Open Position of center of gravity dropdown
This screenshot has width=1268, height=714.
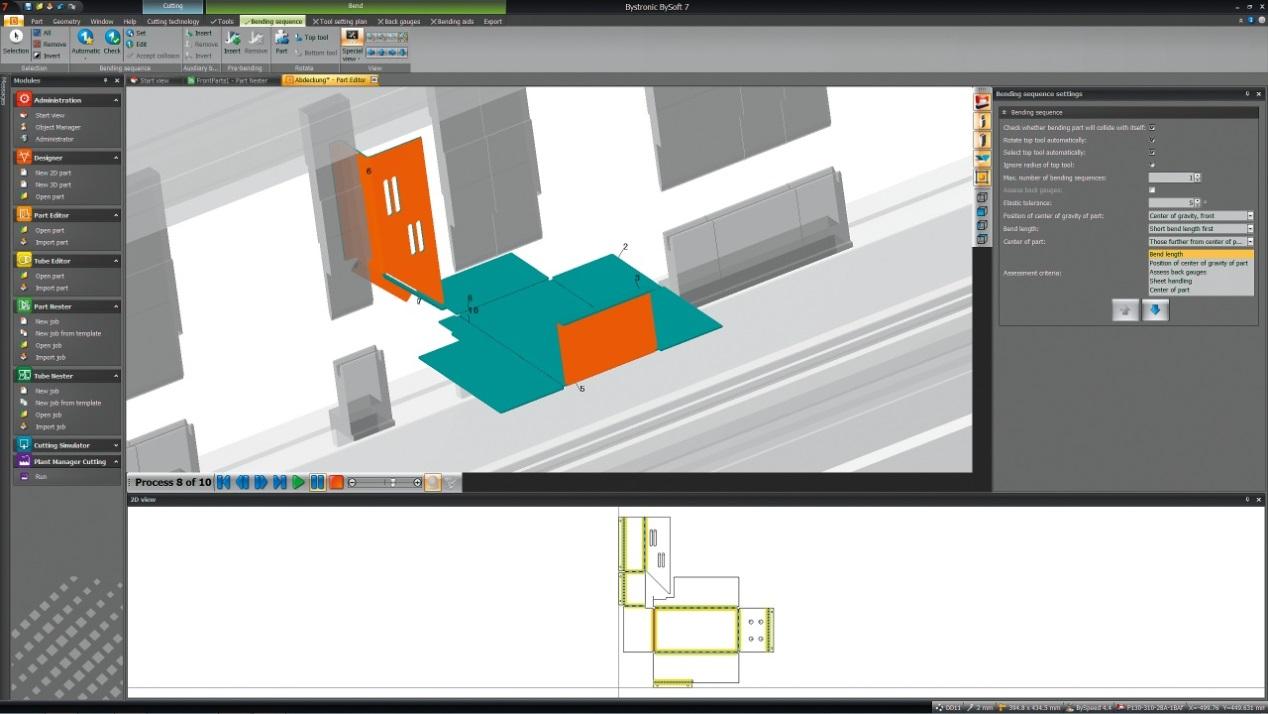(x=1250, y=216)
